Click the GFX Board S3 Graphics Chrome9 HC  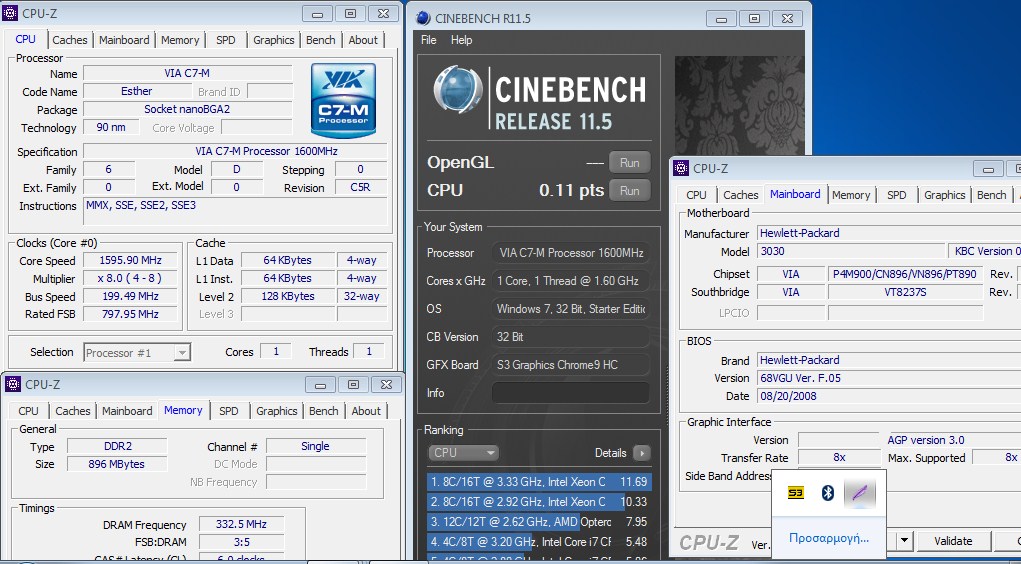[x=570, y=365]
